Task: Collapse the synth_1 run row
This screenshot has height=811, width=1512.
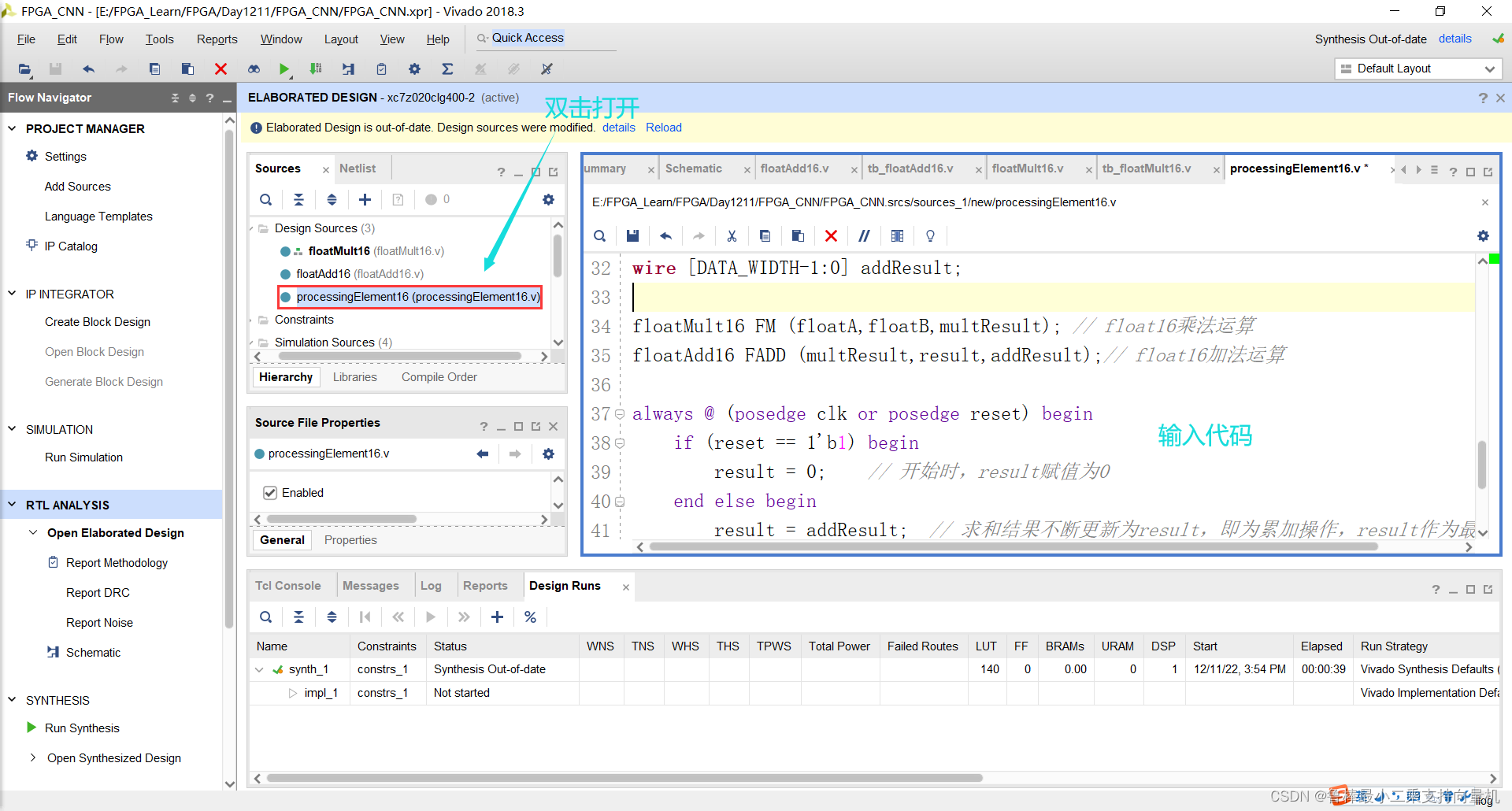Action: click(x=259, y=670)
